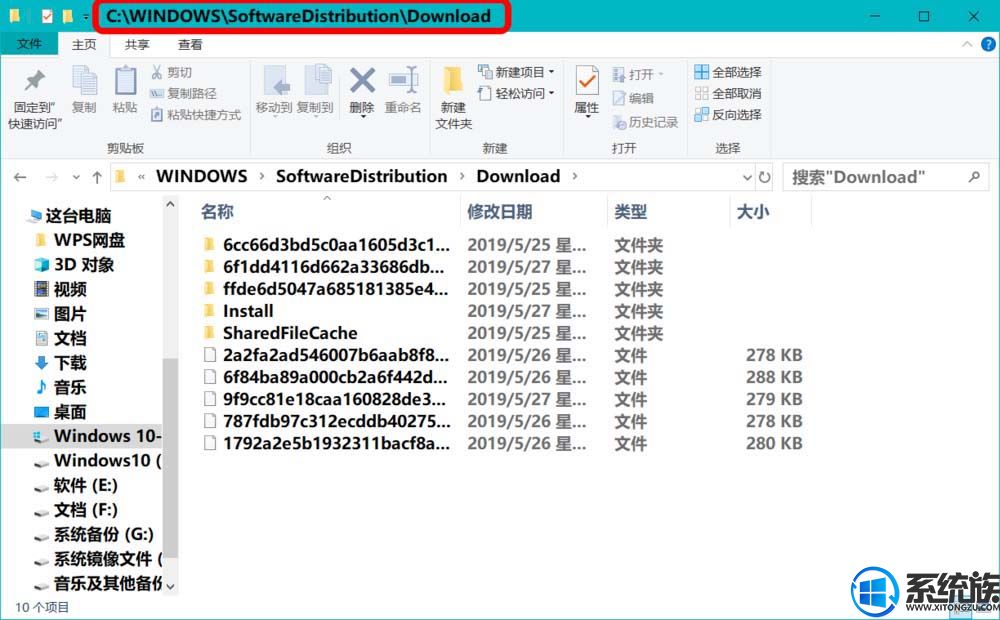The image size is (1000, 620).
Task: Click the blue Help question mark icon
Action: pyautogui.click(x=988, y=44)
